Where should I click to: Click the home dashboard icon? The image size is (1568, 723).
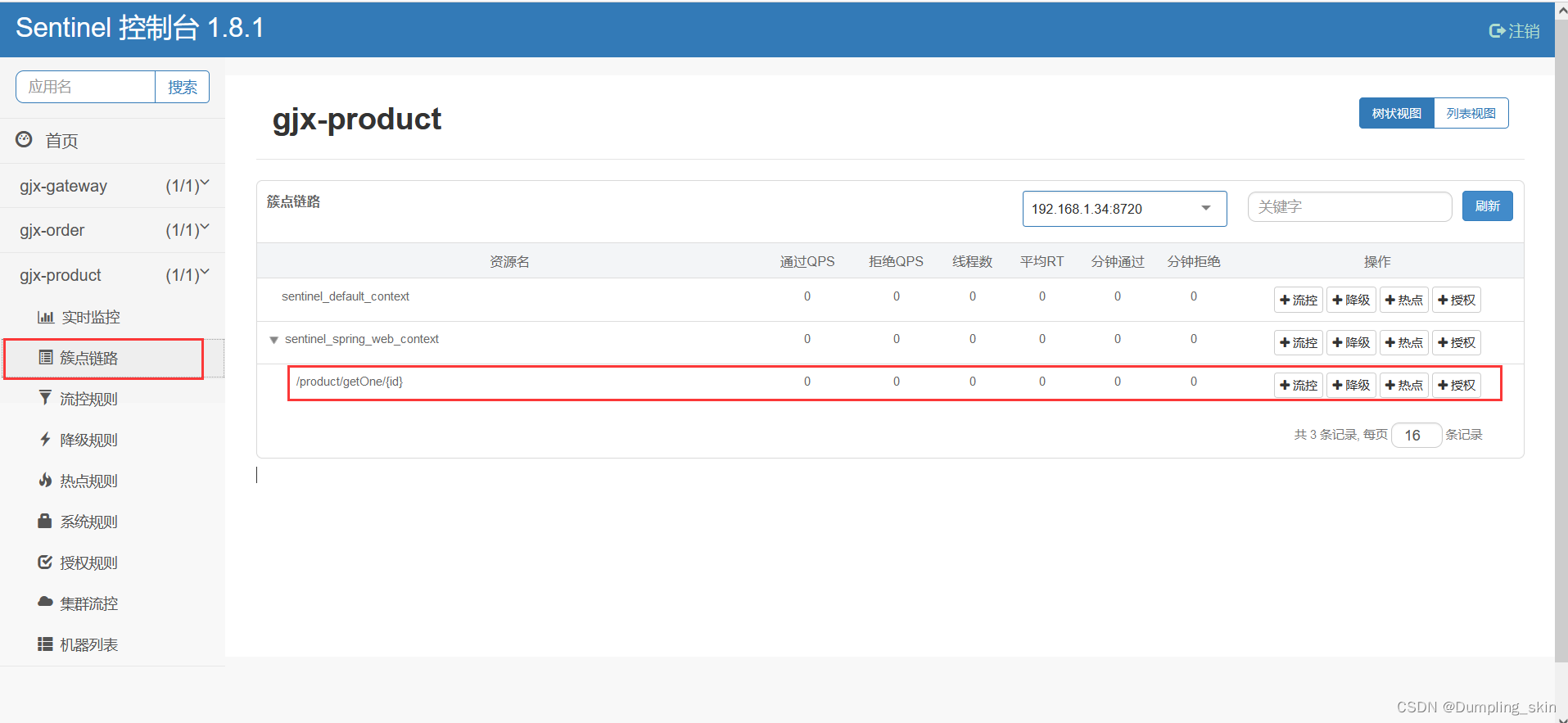click(25, 140)
